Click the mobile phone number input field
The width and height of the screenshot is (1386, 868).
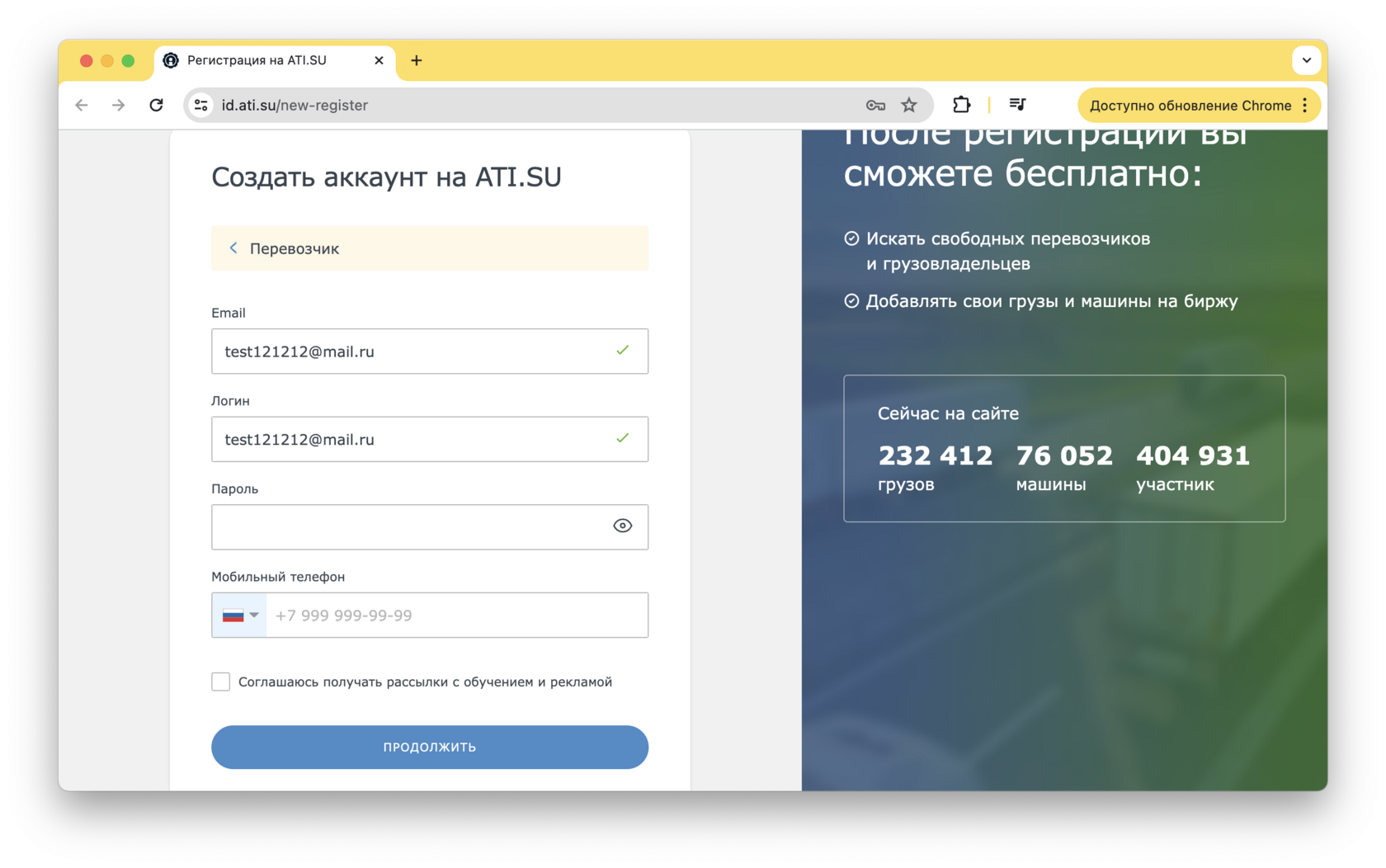point(456,616)
